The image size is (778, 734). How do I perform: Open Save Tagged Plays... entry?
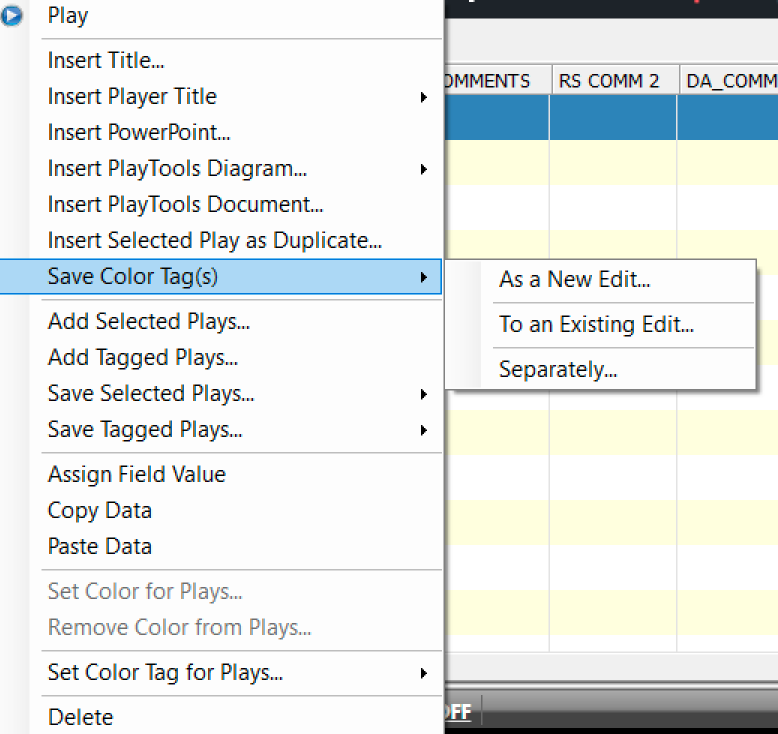(145, 430)
